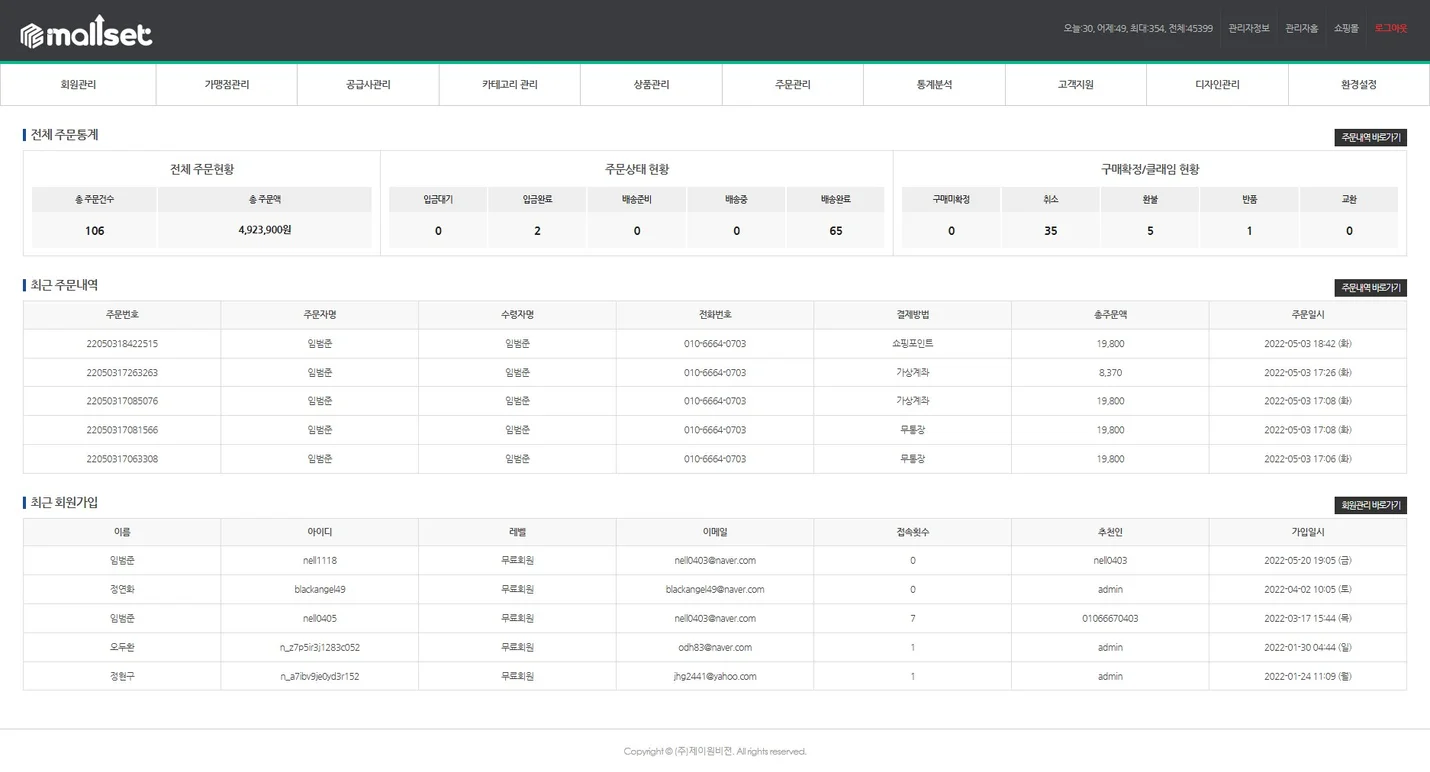This screenshot has height=772, width=1430.
Task: Click the 배송완료 count value 65
Action: 836,231
